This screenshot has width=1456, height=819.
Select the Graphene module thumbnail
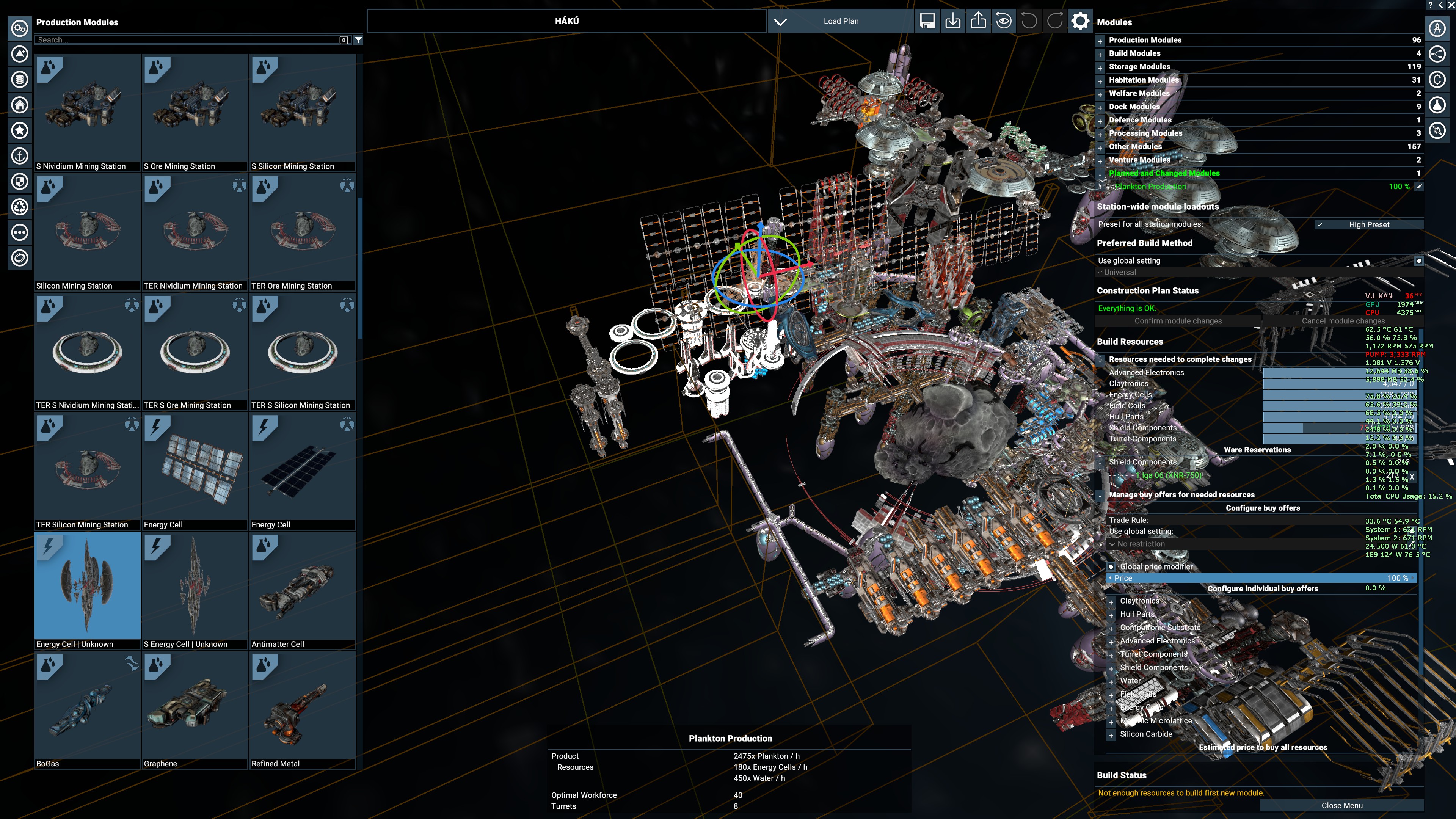(195, 710)
